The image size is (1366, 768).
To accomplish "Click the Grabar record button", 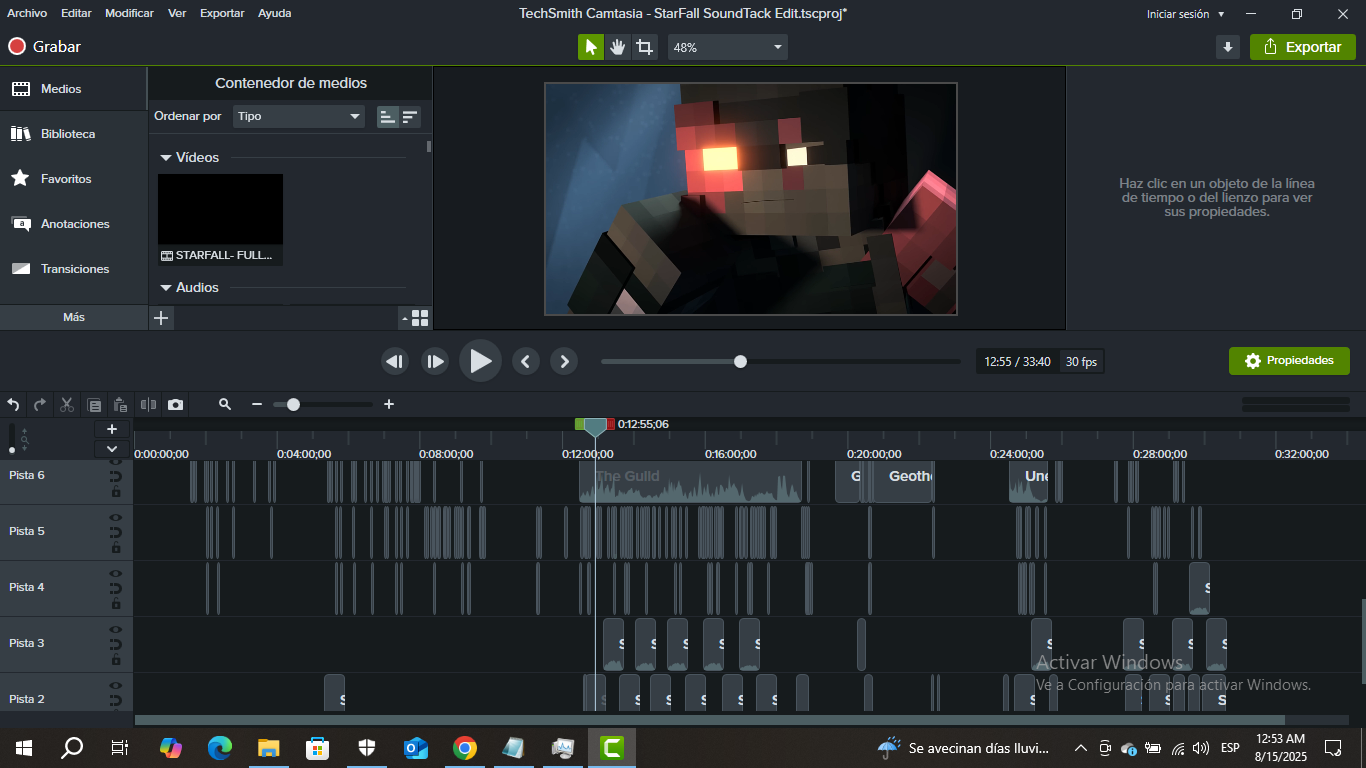I will point(44,47).
